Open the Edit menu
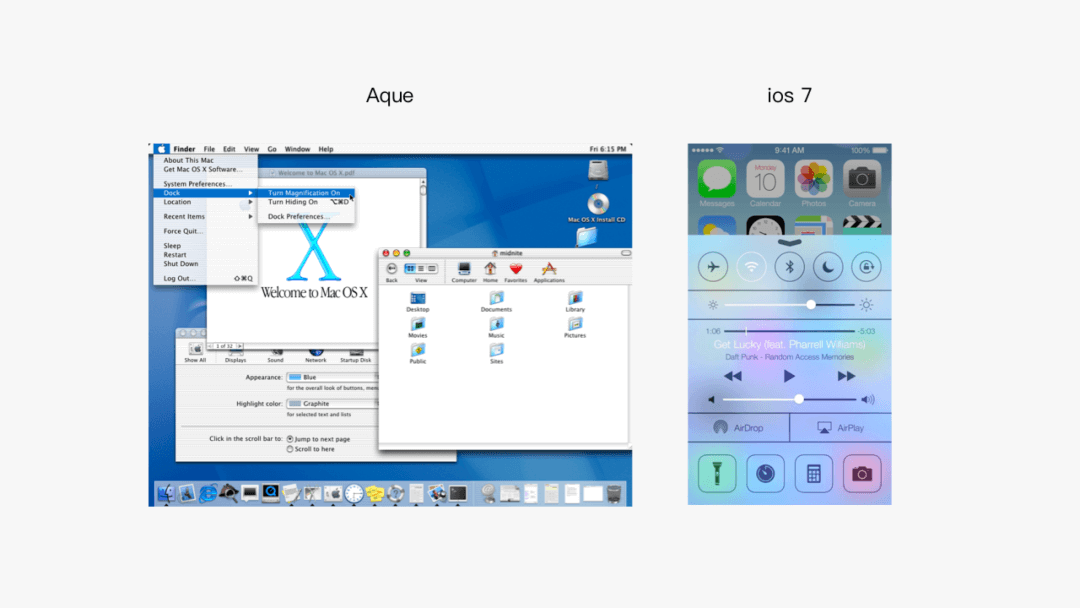 point(229,149)
